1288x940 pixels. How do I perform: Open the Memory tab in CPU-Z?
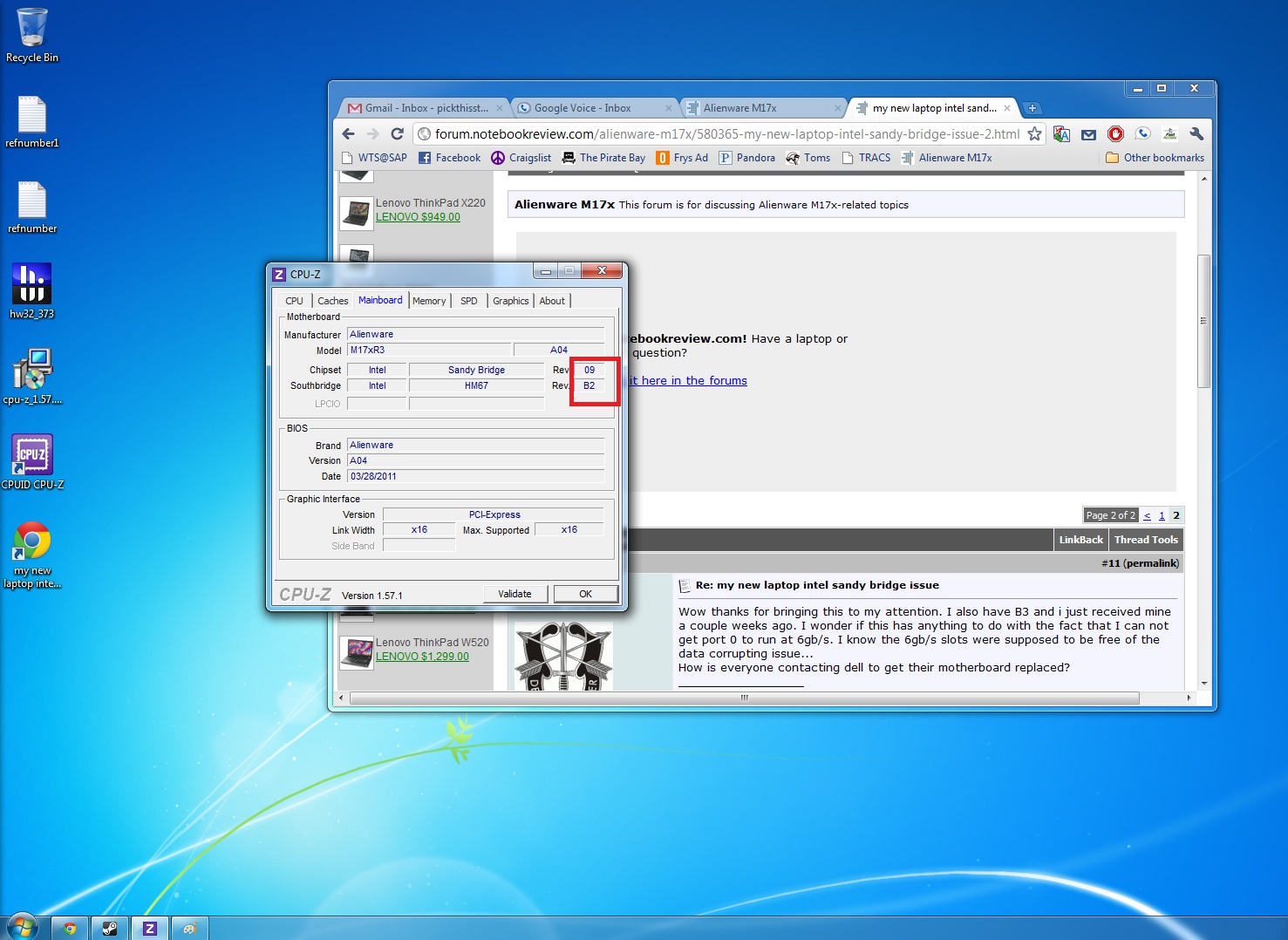(x=429, y=301)
